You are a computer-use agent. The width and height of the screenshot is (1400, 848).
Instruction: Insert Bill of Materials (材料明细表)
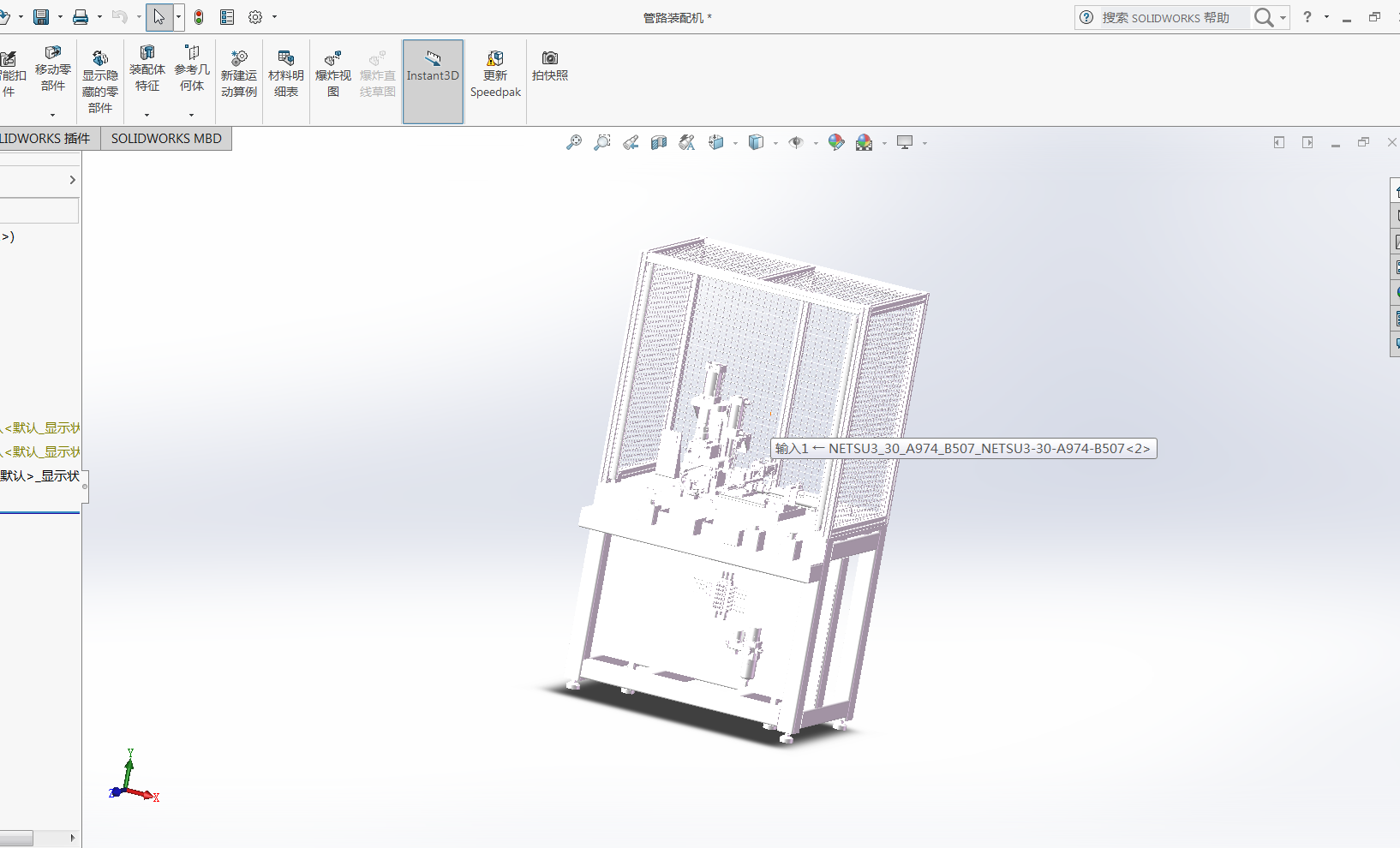(286, 74)
